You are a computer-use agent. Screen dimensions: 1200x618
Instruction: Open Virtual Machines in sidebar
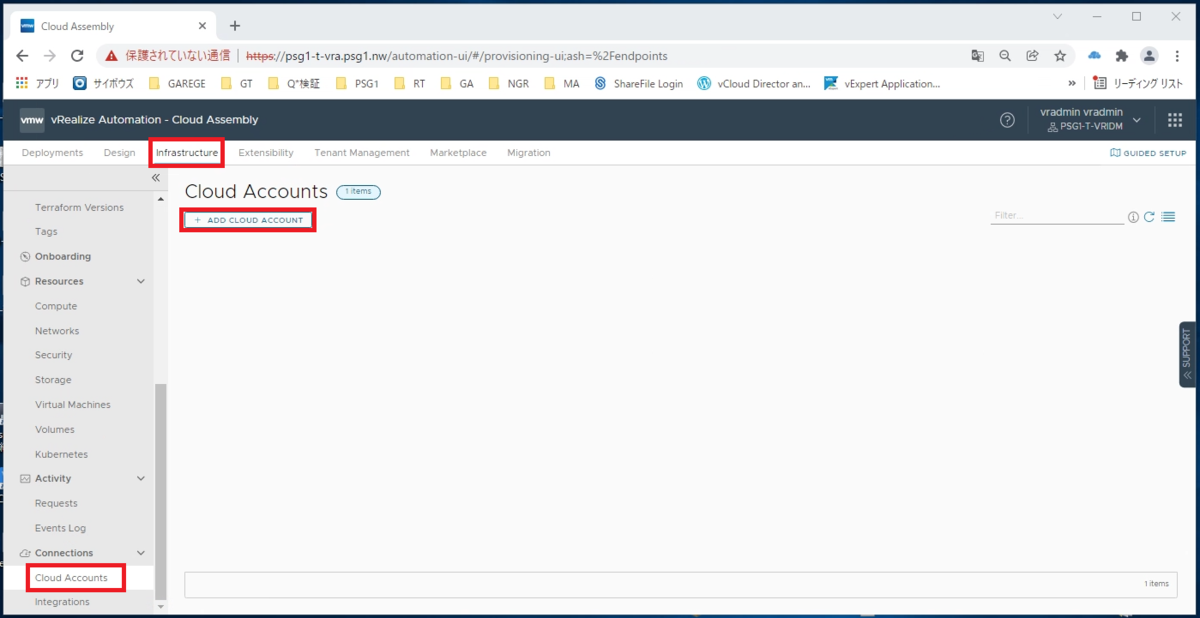point(73,405)
